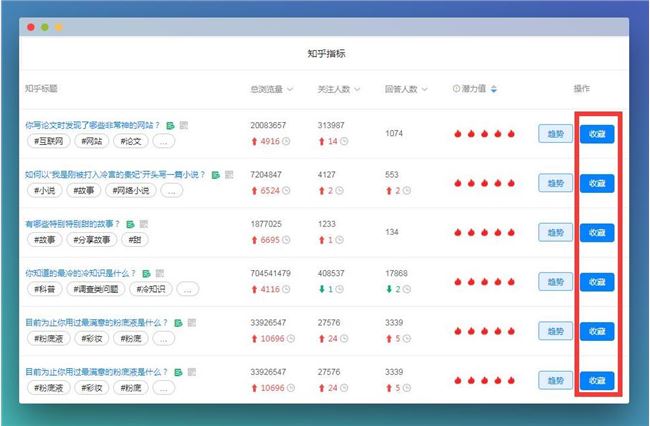Click grey QR icon beside 开头写一篇小说 title
Screen dimensions: 650x426
(229, 175)
